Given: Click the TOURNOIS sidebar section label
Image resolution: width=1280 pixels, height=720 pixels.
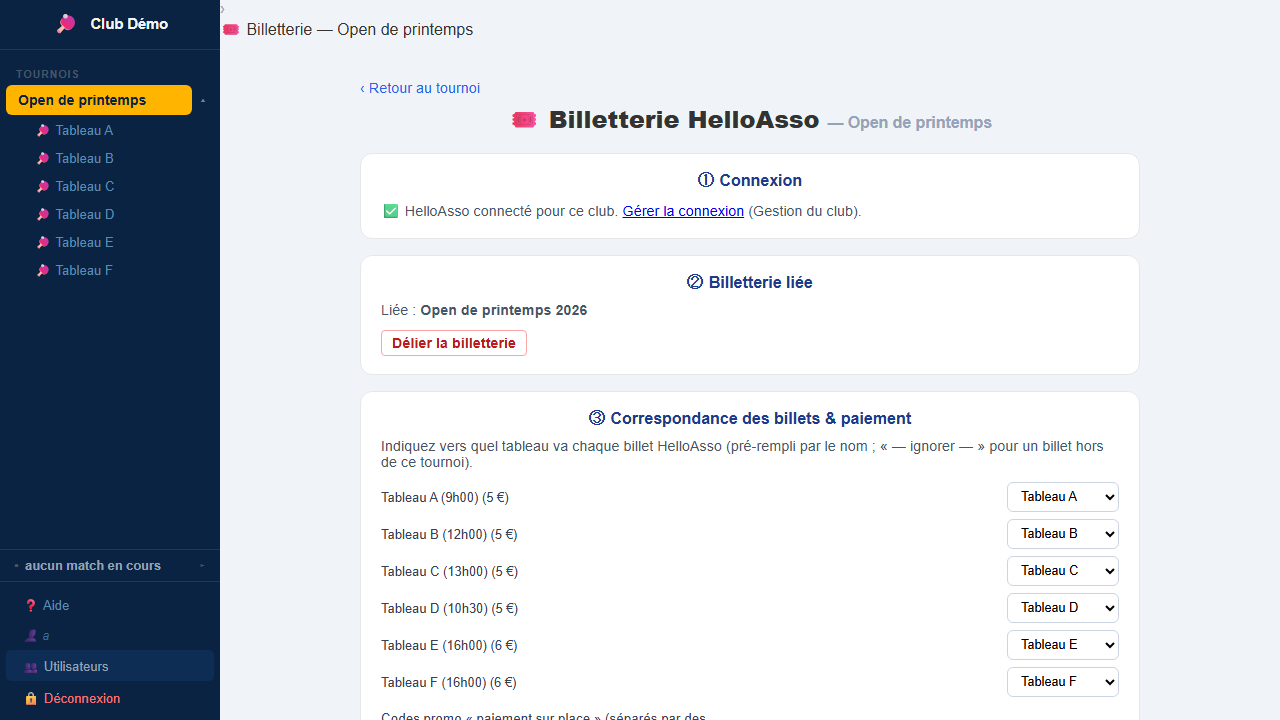Looking at the screenshot, I should 48,74.
